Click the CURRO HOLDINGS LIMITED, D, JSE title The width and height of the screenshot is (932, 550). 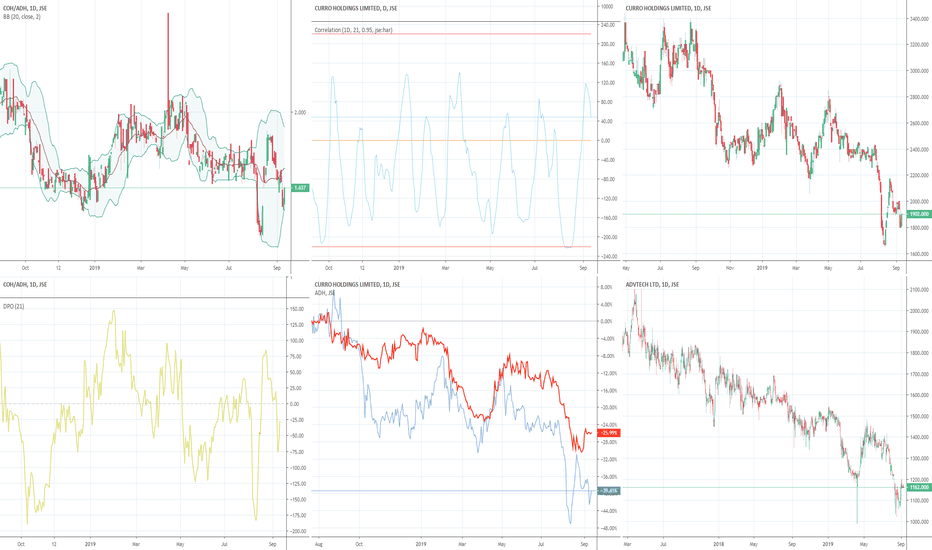[x=355, y=8]
